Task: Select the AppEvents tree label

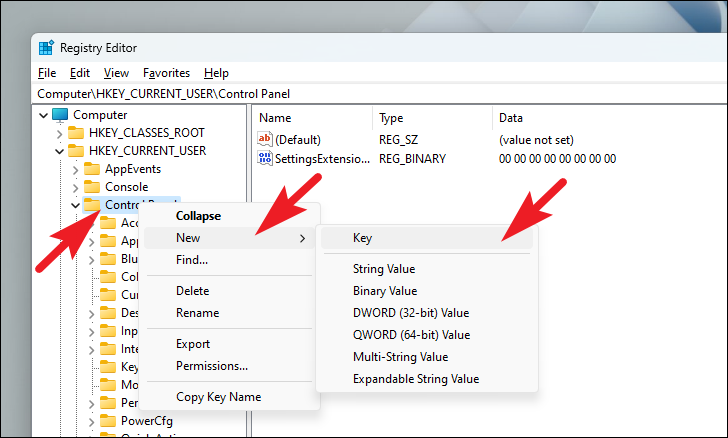Action: coord(133,169)
